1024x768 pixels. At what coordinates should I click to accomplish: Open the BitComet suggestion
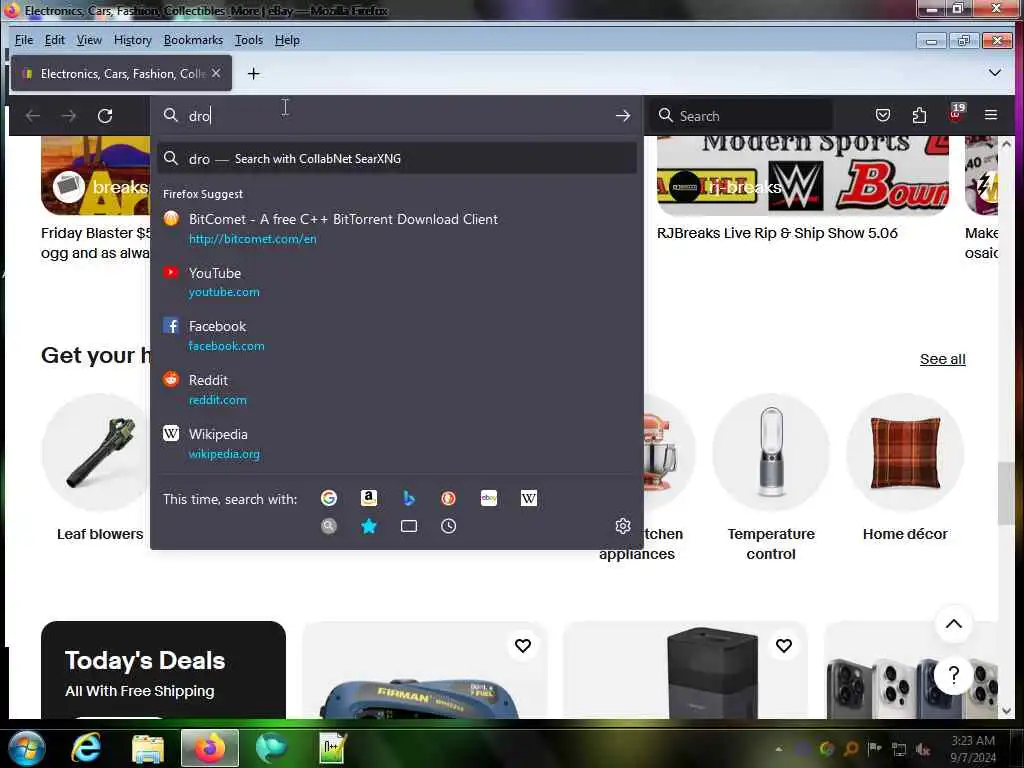point(397,229)
